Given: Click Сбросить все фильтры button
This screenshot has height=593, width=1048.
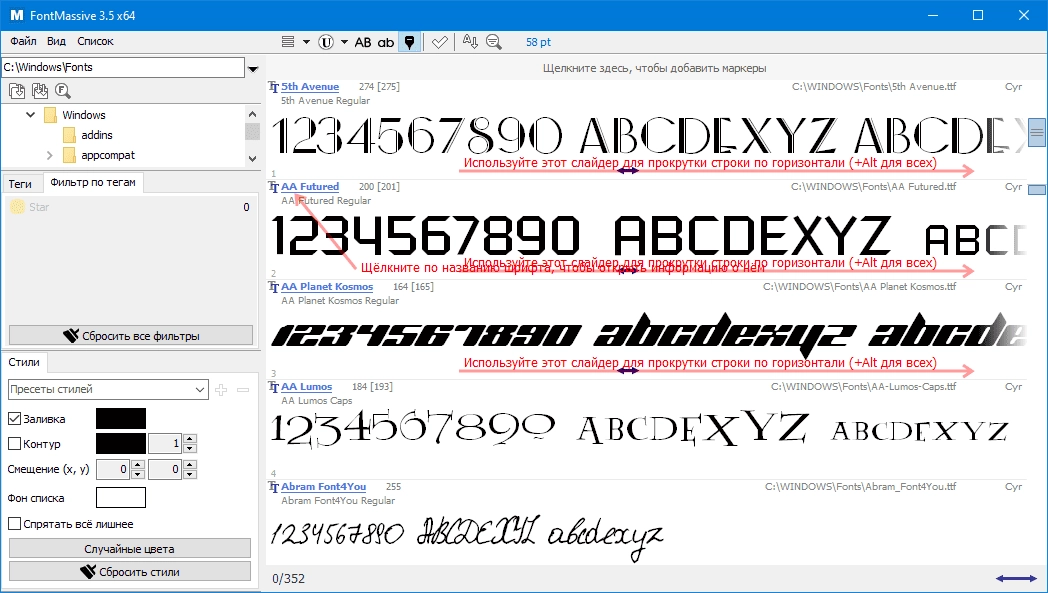Looking at the screenshot, I should pyautogui.click(x=130, y=336).
